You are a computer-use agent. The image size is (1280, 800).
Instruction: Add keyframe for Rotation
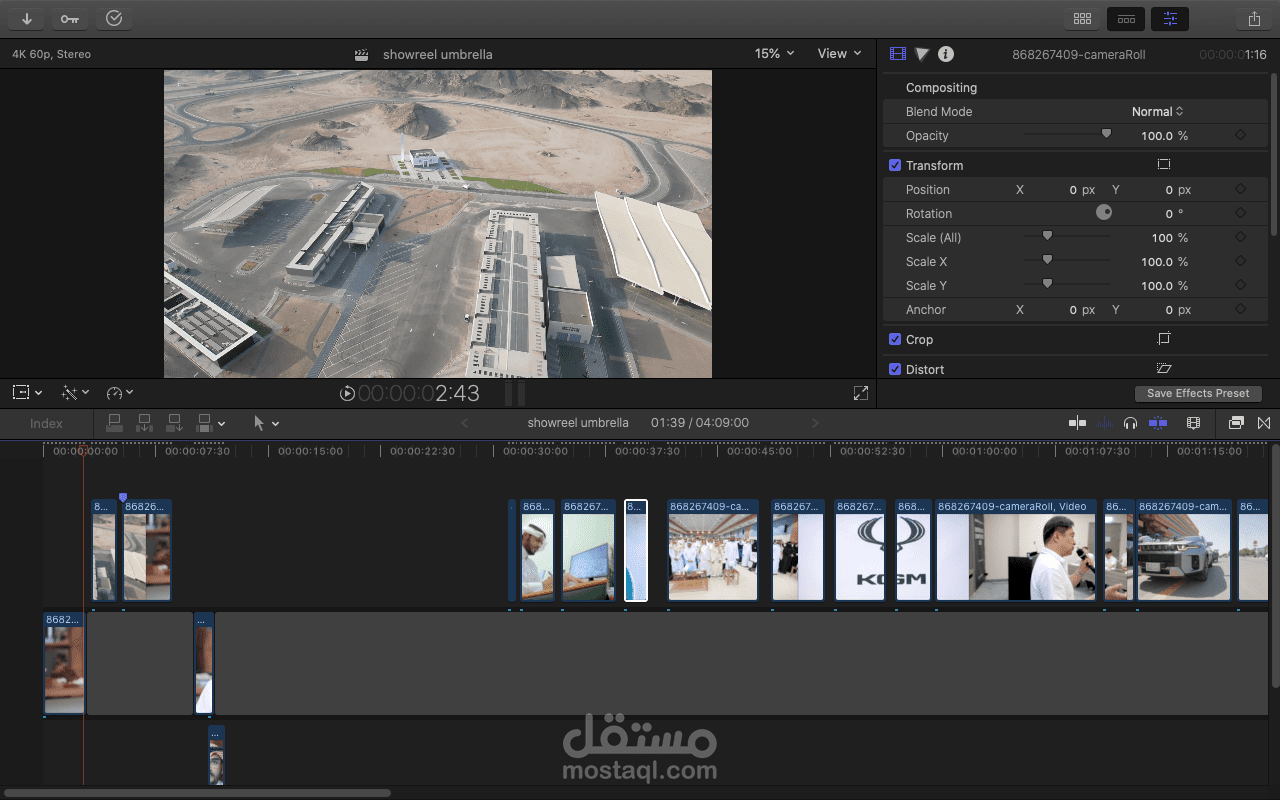pos(1240,213)
